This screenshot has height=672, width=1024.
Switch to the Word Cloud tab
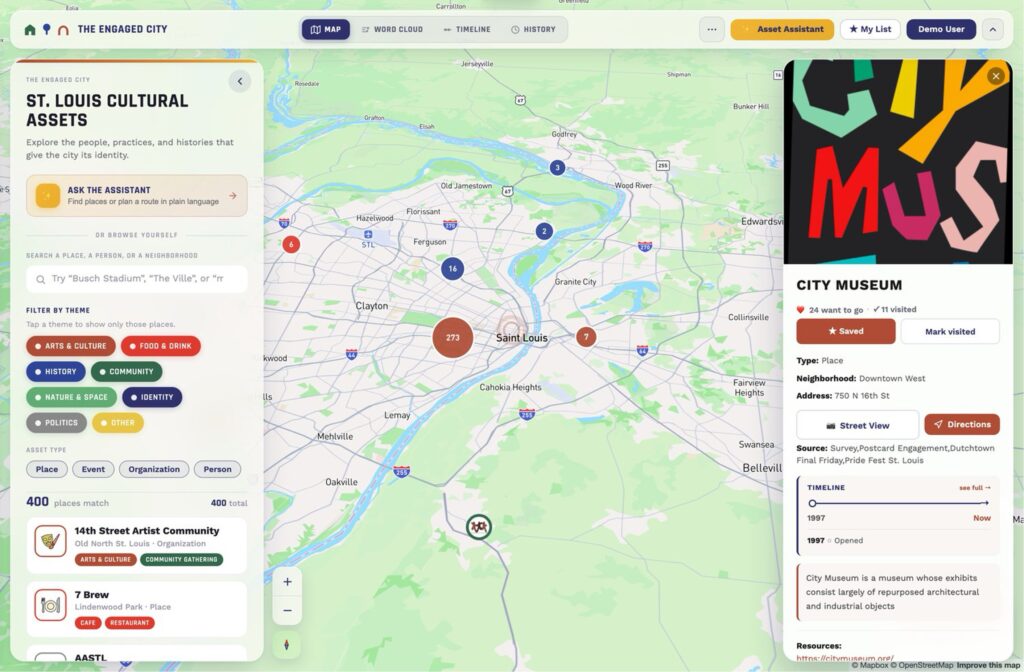click(x=392, y=29)
